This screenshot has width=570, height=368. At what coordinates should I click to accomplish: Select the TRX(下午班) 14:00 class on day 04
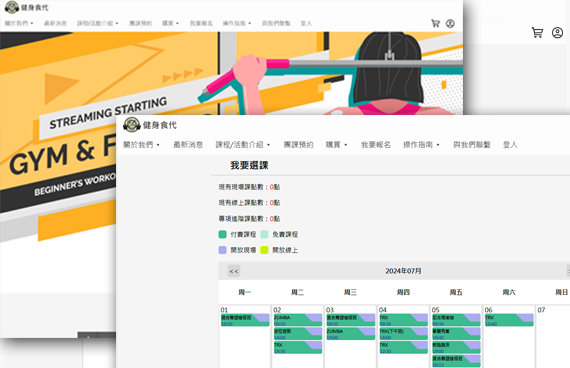pyautogui.click(x=404, y=334)
